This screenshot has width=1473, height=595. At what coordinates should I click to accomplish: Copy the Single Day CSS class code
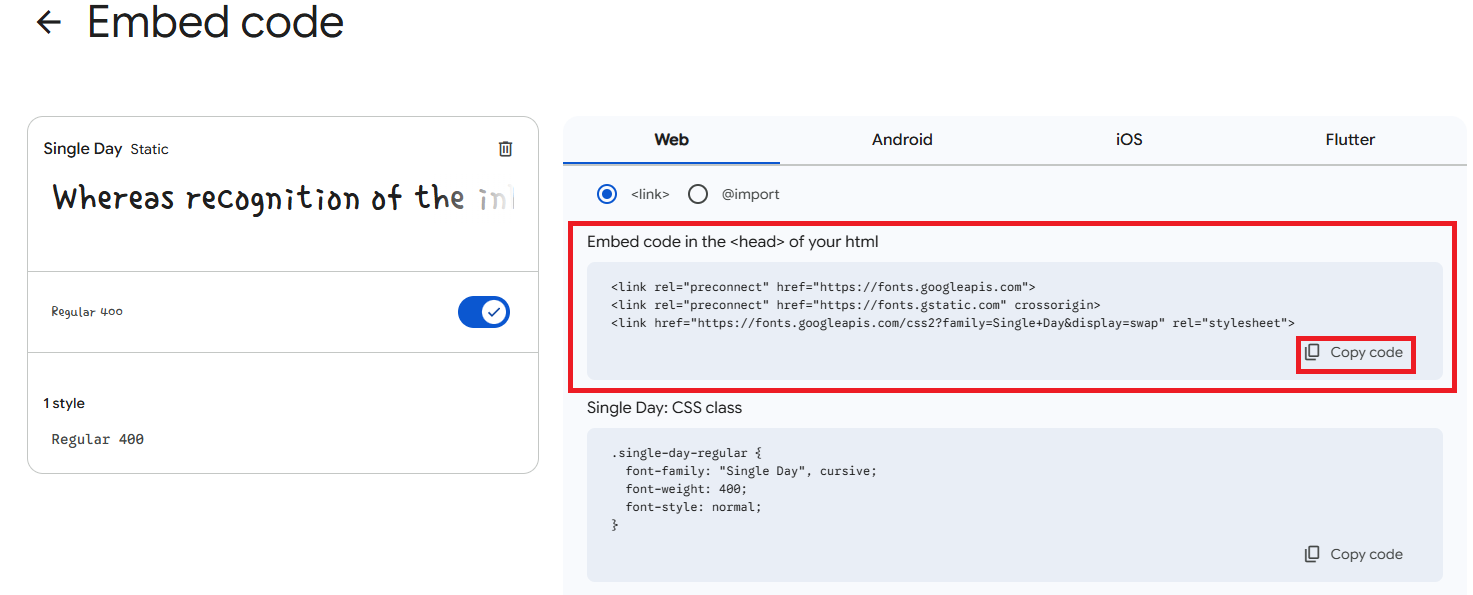[x=1354, y=554]
